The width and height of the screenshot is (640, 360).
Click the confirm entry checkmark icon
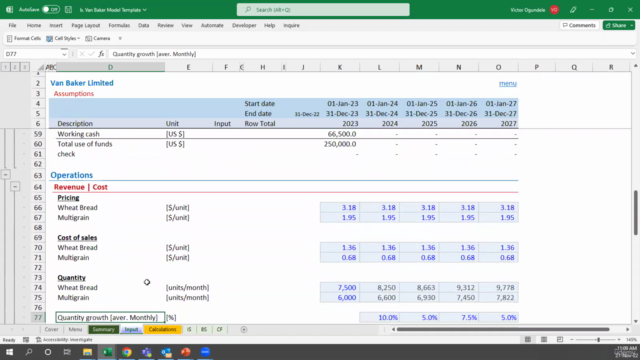(91, 54)
